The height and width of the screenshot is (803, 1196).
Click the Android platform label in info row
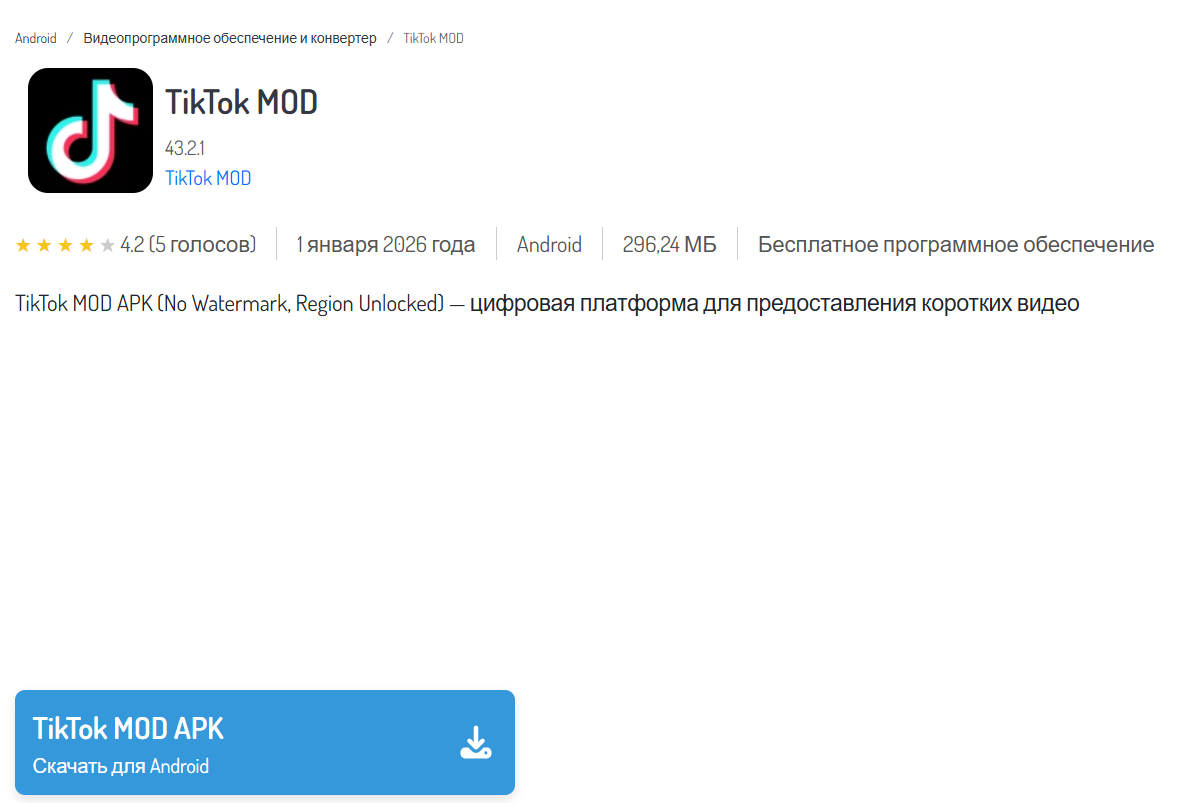pyautogui.click(x=549, y=245)
